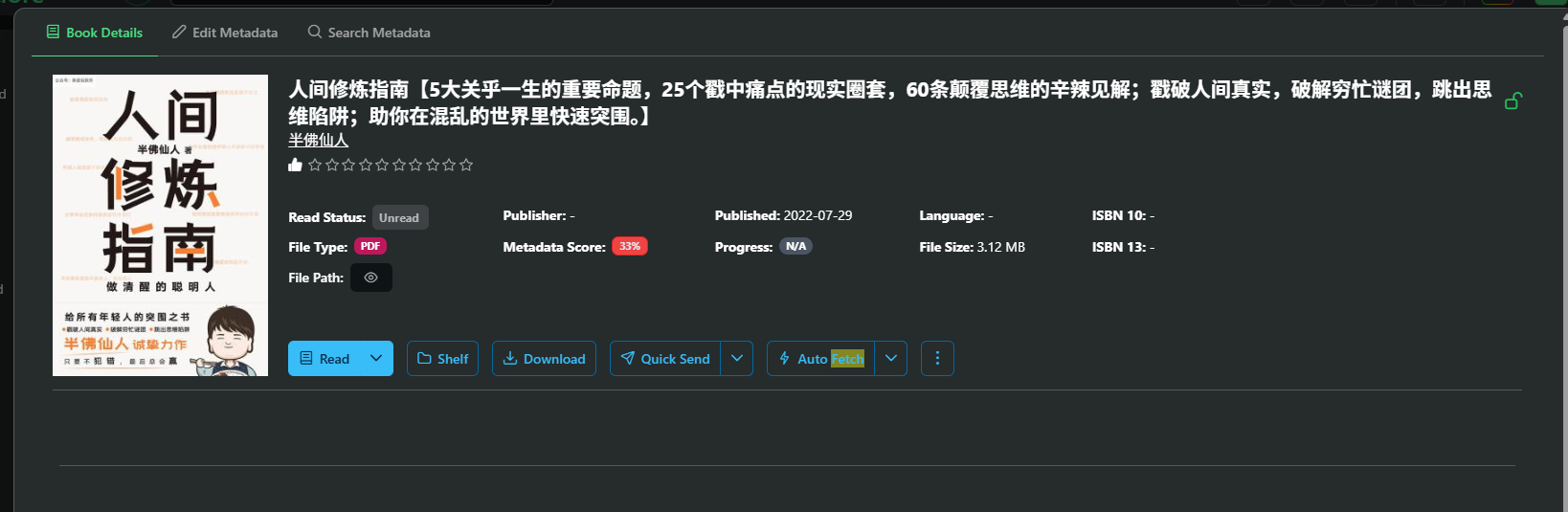Open the three-dot more options menu
The width and height of the screenshot is (1568, 512).
(x=937, y=359)
